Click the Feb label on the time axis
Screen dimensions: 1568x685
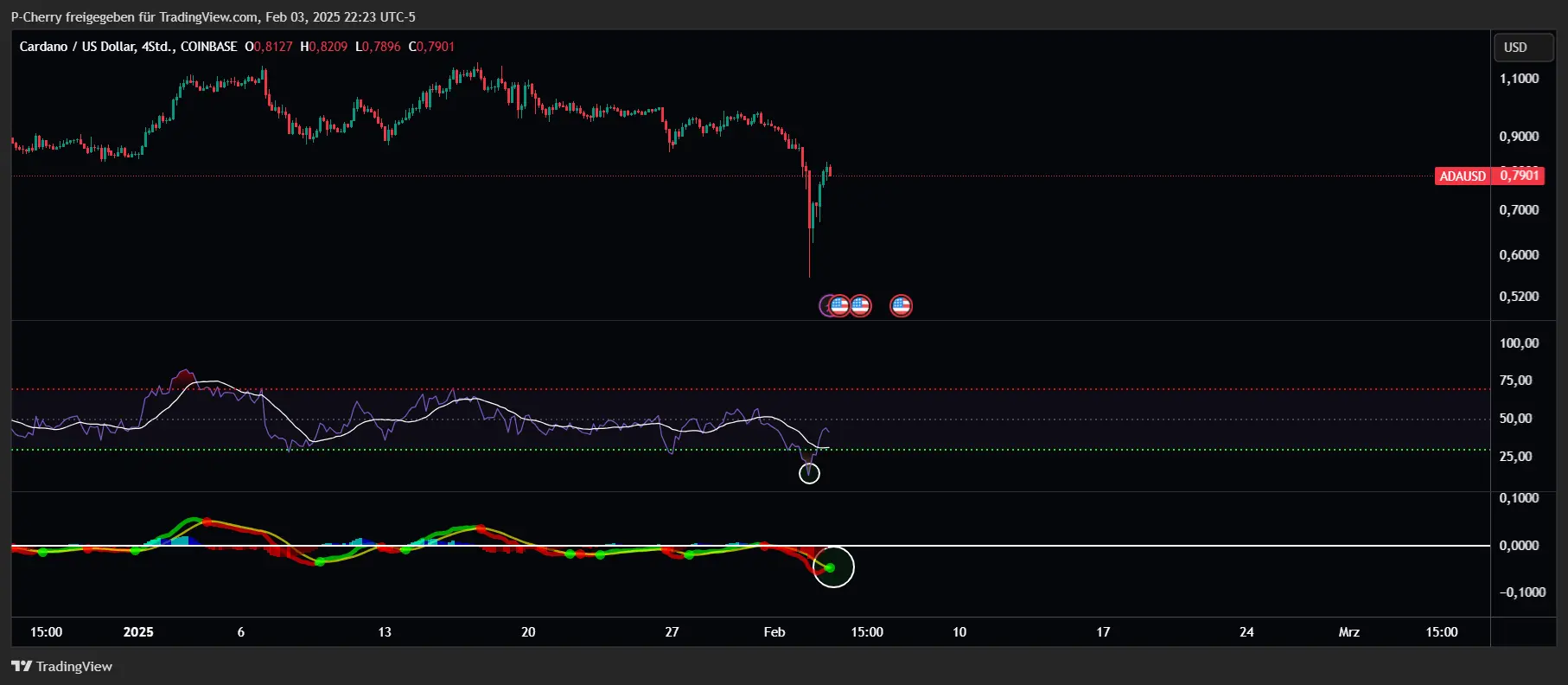[x=774, y=632]
